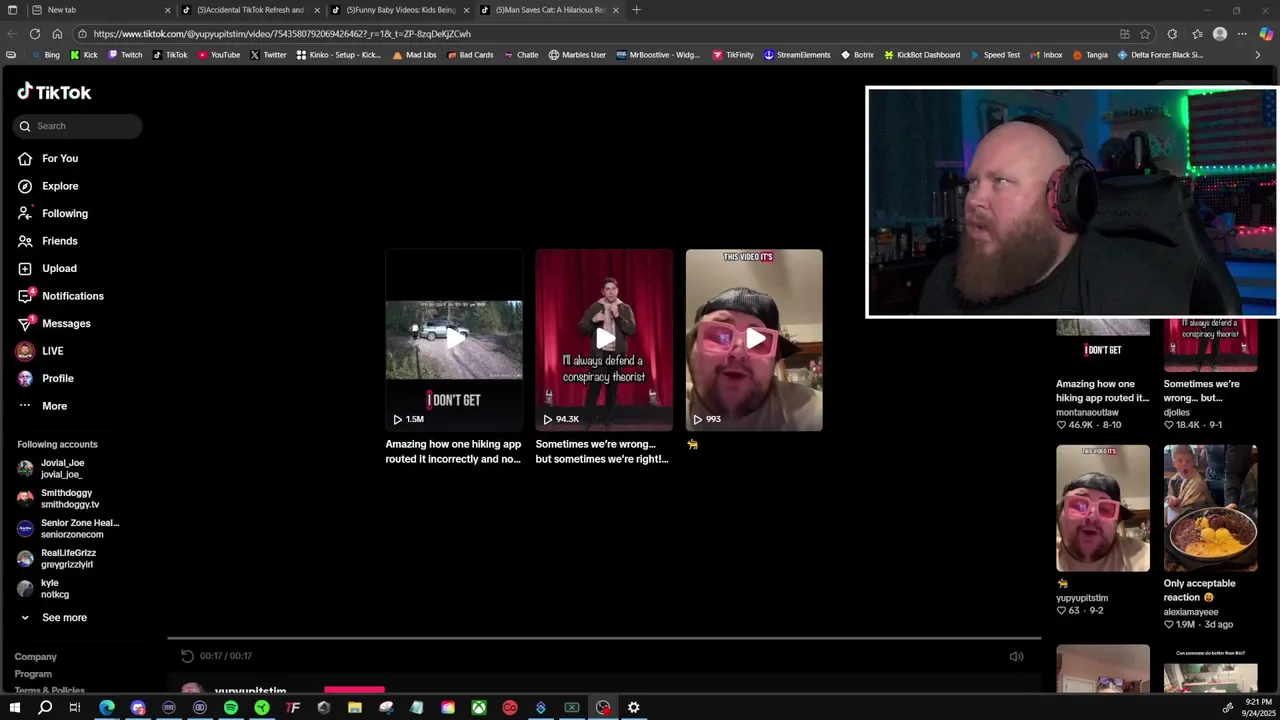Open the TikTok logo home link
1280x720 pixels.
click(54, 92)
